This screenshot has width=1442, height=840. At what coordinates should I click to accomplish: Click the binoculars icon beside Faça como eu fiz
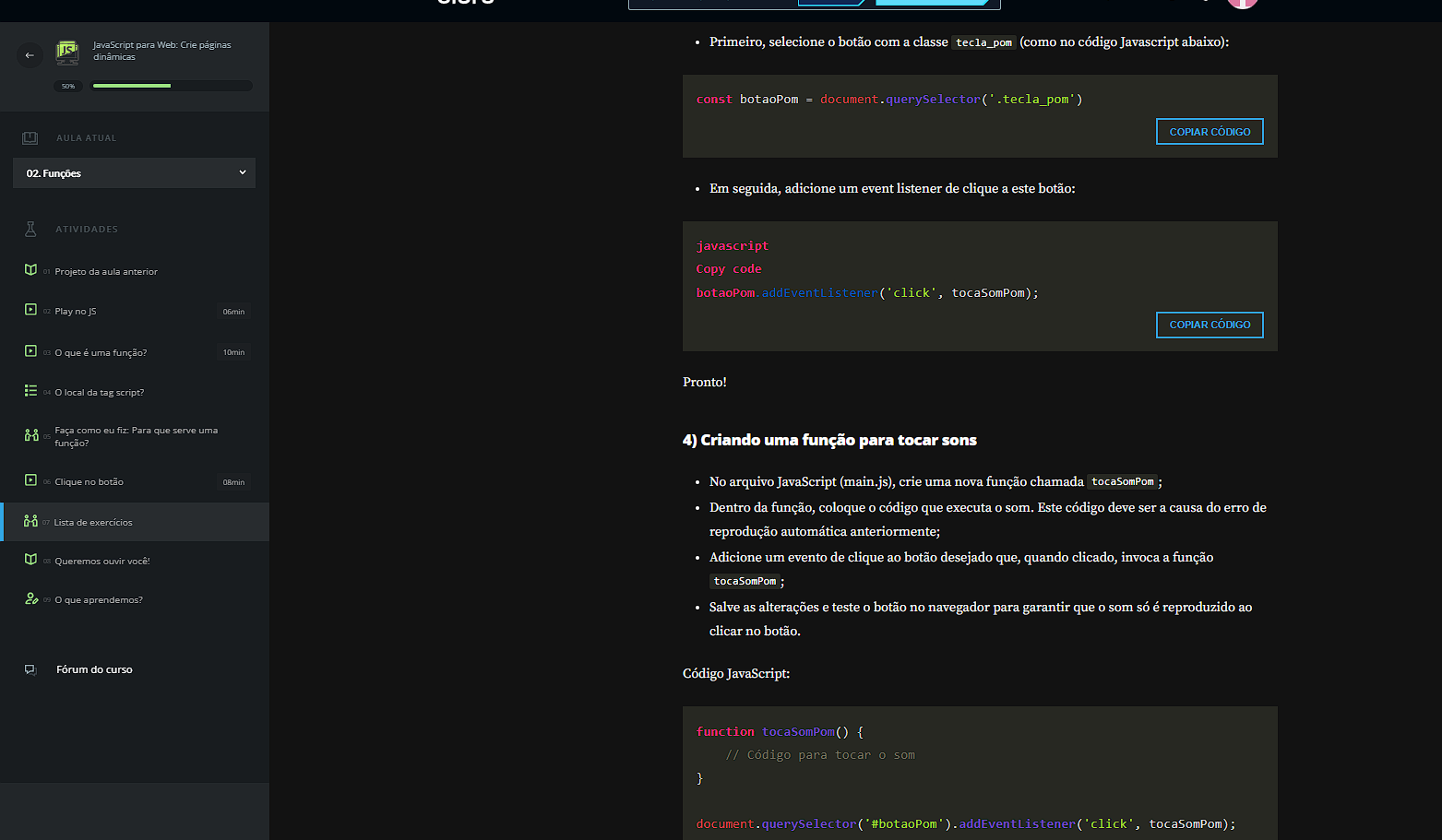[x=30, y=435]
